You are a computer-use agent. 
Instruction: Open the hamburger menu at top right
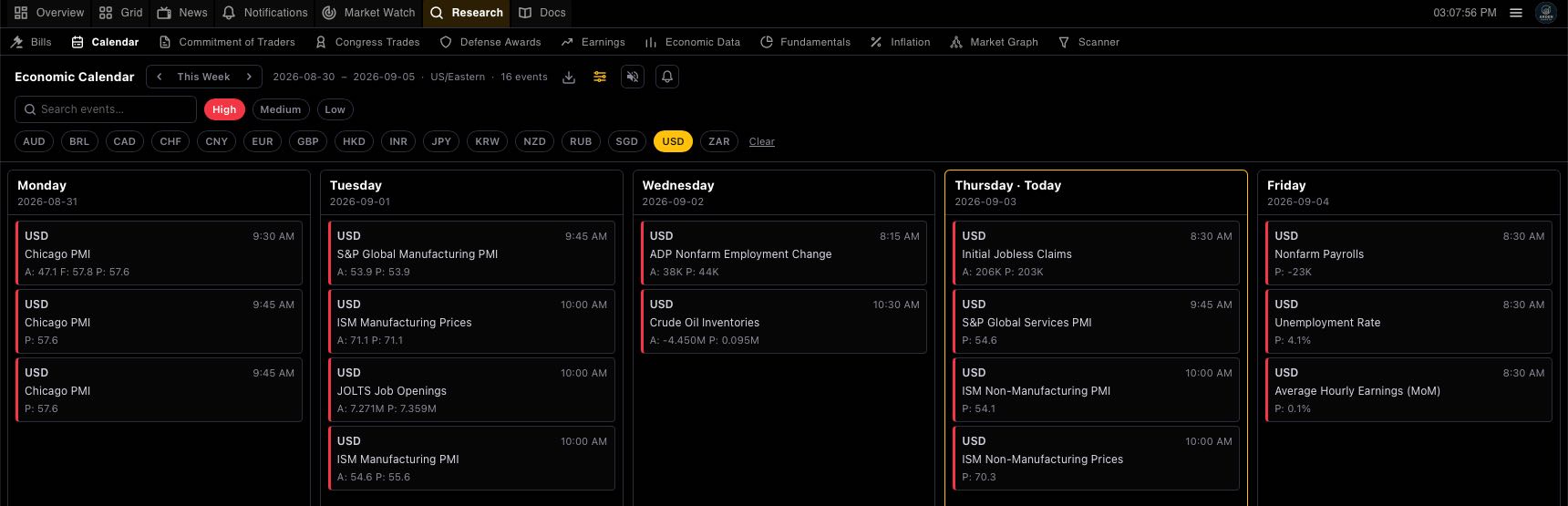(1516, 13)
